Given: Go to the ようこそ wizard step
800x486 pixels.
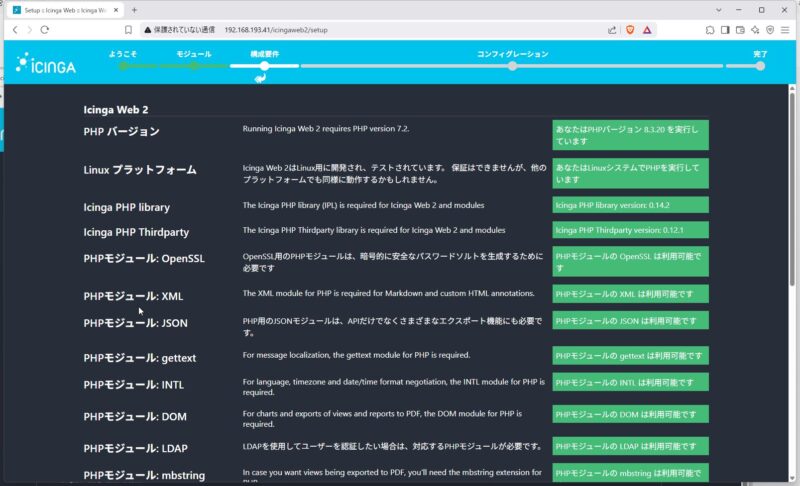Looking at the screenshot, I should (122, 54).
